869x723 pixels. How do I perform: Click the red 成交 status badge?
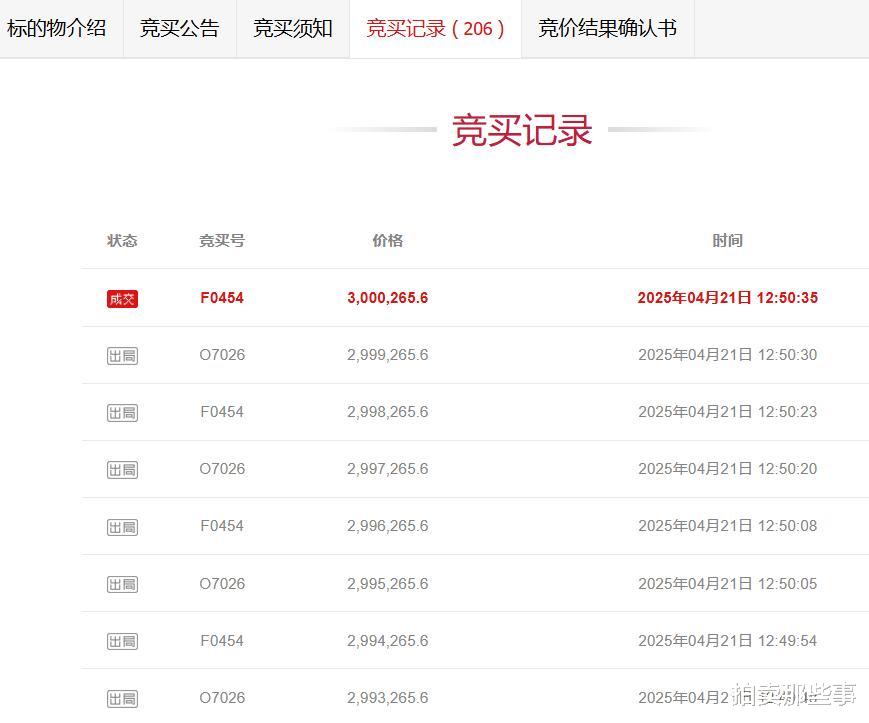122,299
